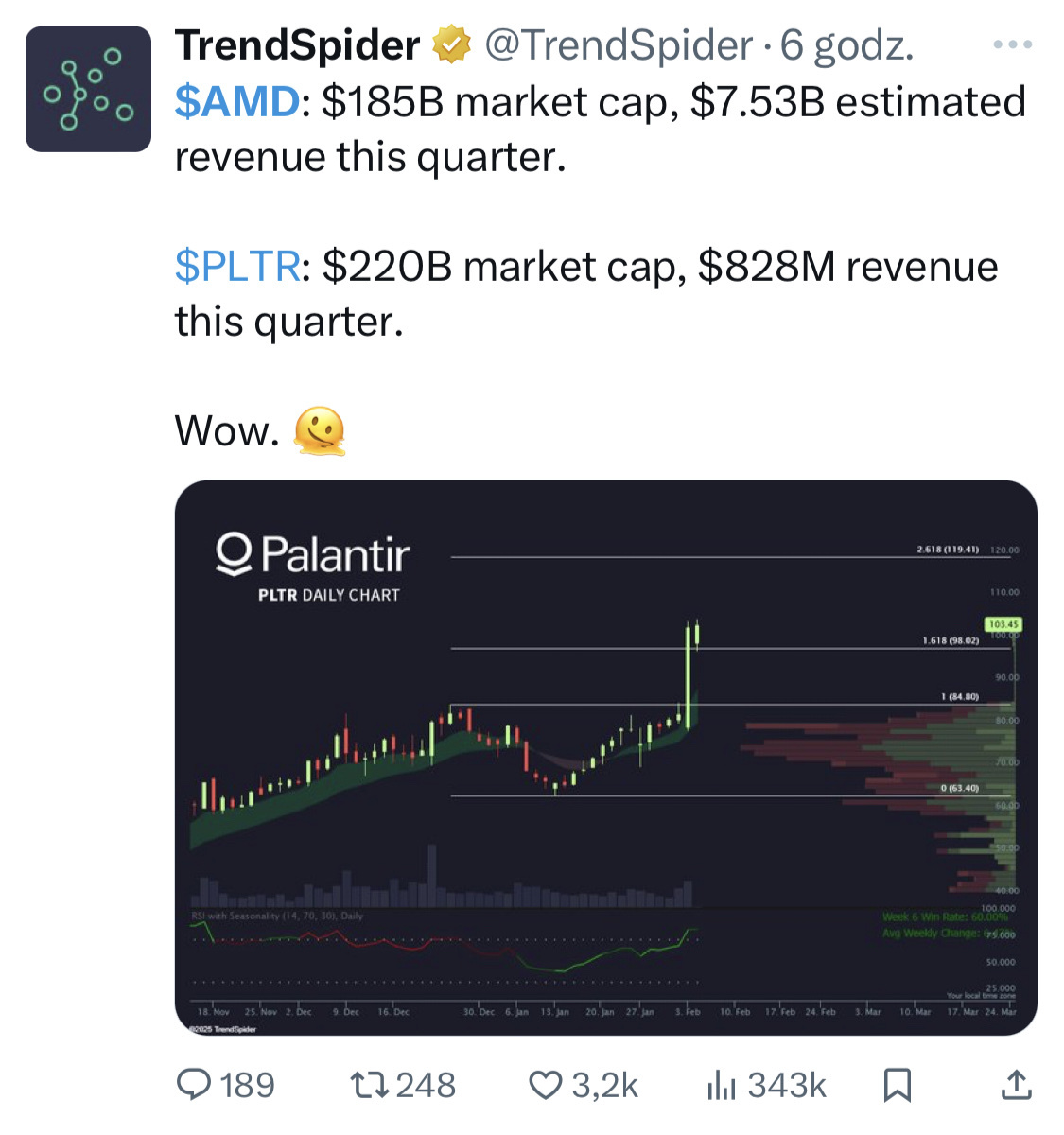Click the TrendSpider display name

(x=297, y=44)
